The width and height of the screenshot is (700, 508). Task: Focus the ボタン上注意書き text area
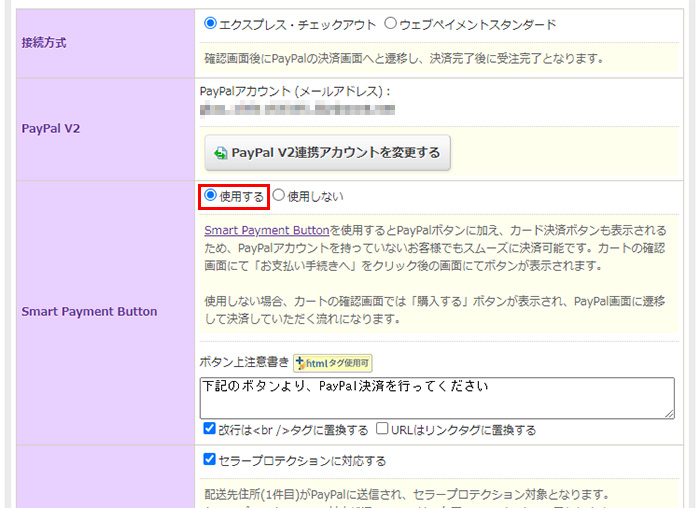coord(437,398)
